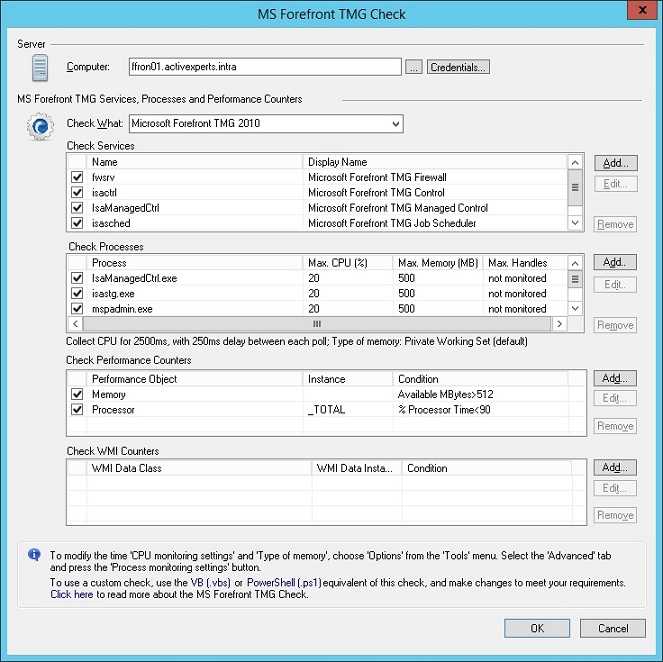663x662 pixels.
Task: Open the Check What dropdown
Action: coord(395,124)
